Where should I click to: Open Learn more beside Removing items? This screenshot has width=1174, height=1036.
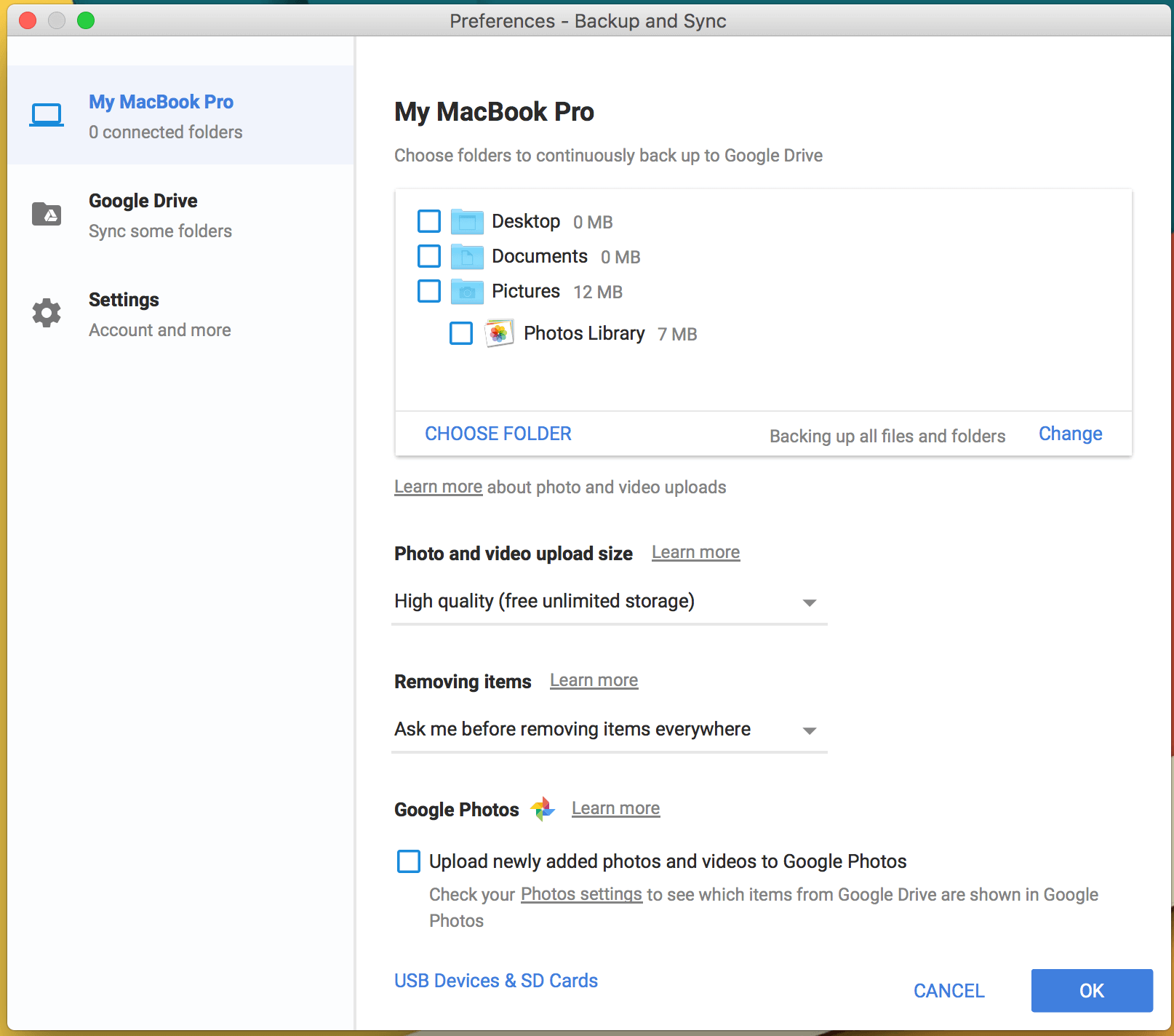[594, 680]
